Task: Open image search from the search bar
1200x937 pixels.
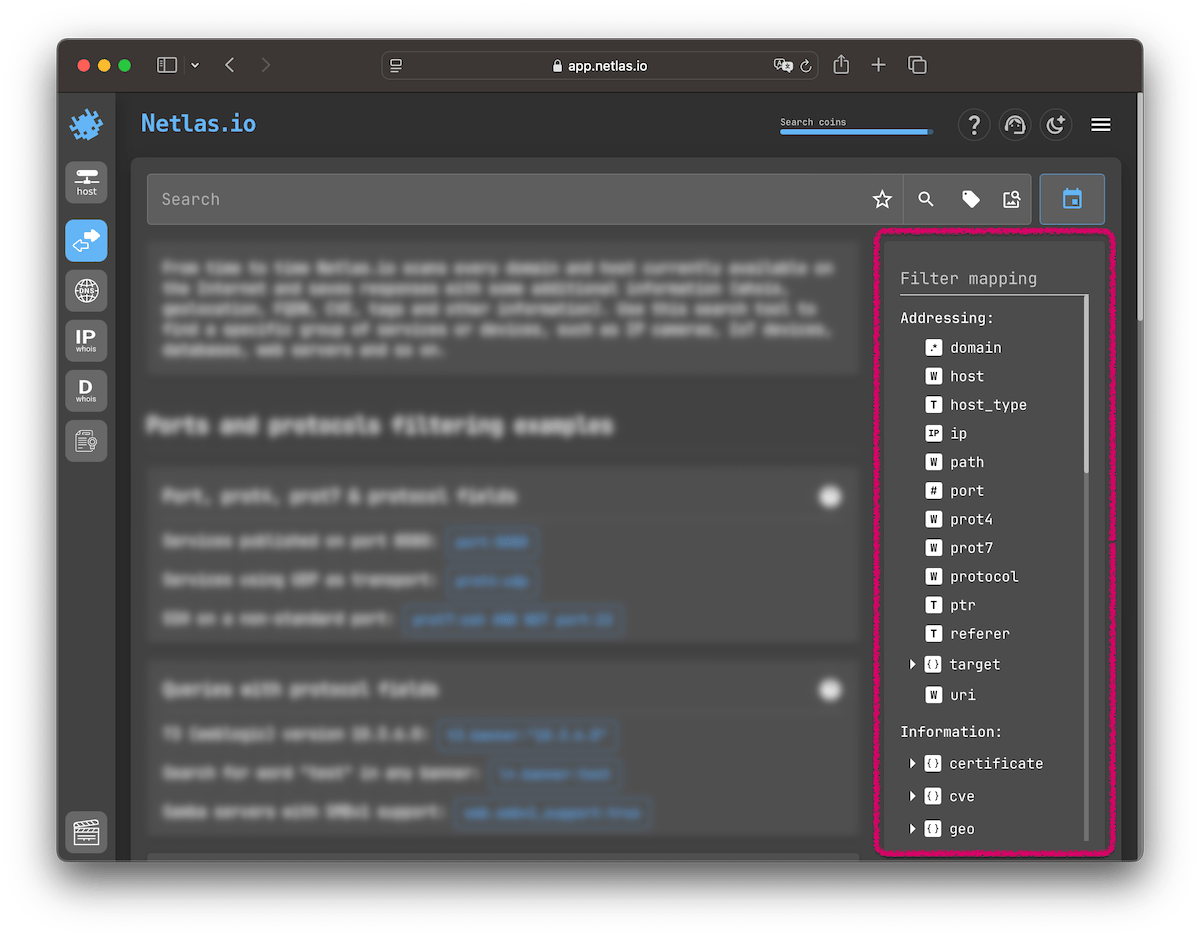Action: (x=1012, y=199)
